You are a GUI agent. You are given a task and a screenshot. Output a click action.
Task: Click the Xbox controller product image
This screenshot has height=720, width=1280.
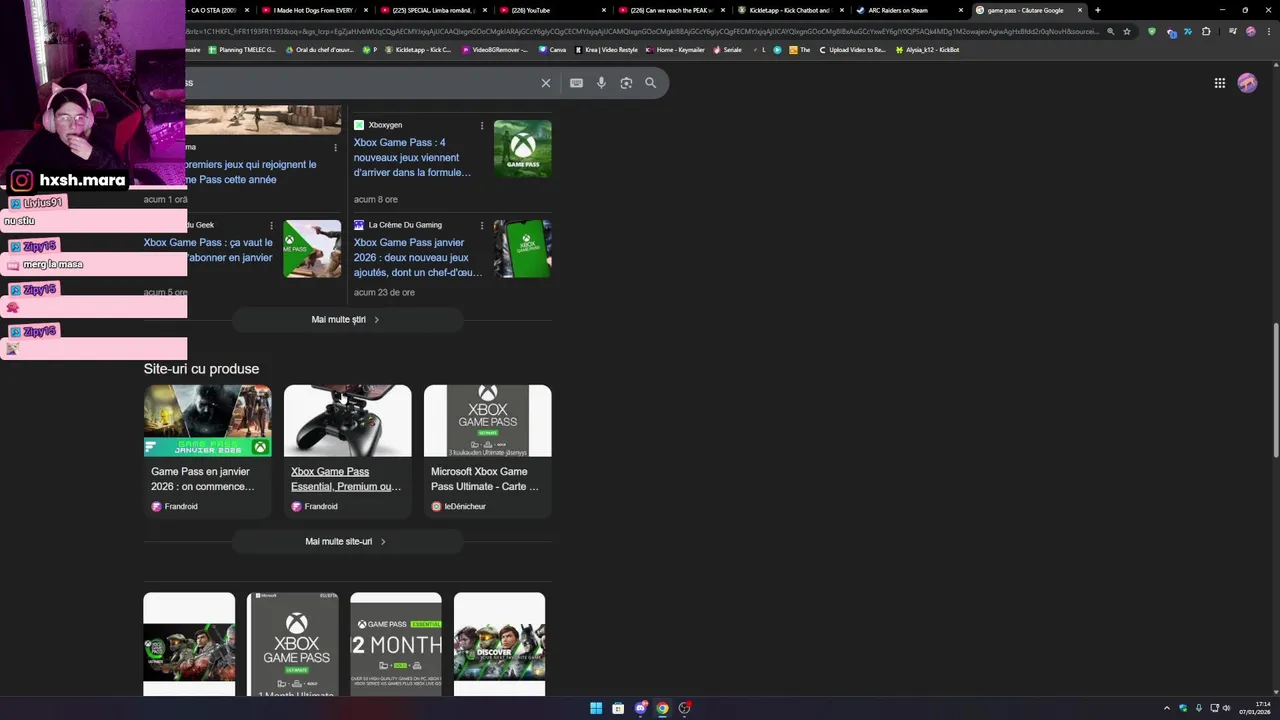tap(347, 421)
